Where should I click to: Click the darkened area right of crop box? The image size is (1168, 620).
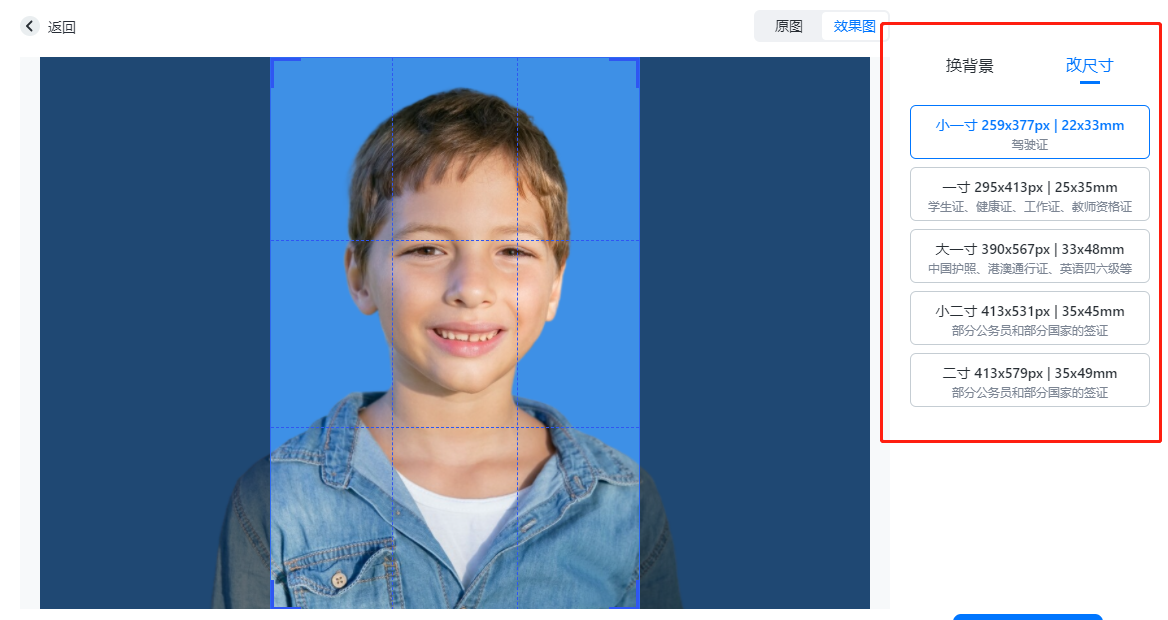tap(755, 332)
